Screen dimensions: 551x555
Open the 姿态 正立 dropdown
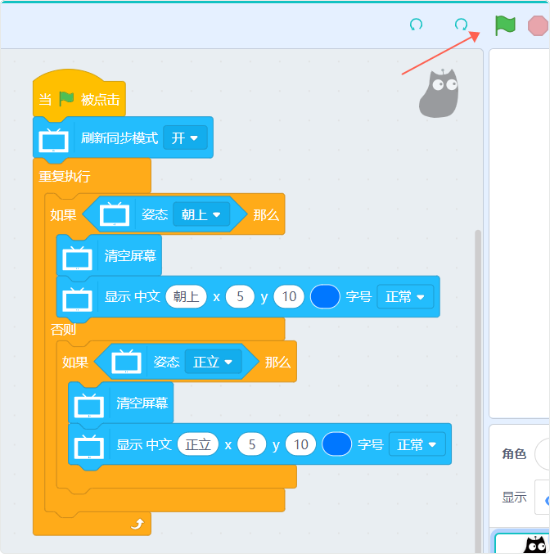pos(213,362)
